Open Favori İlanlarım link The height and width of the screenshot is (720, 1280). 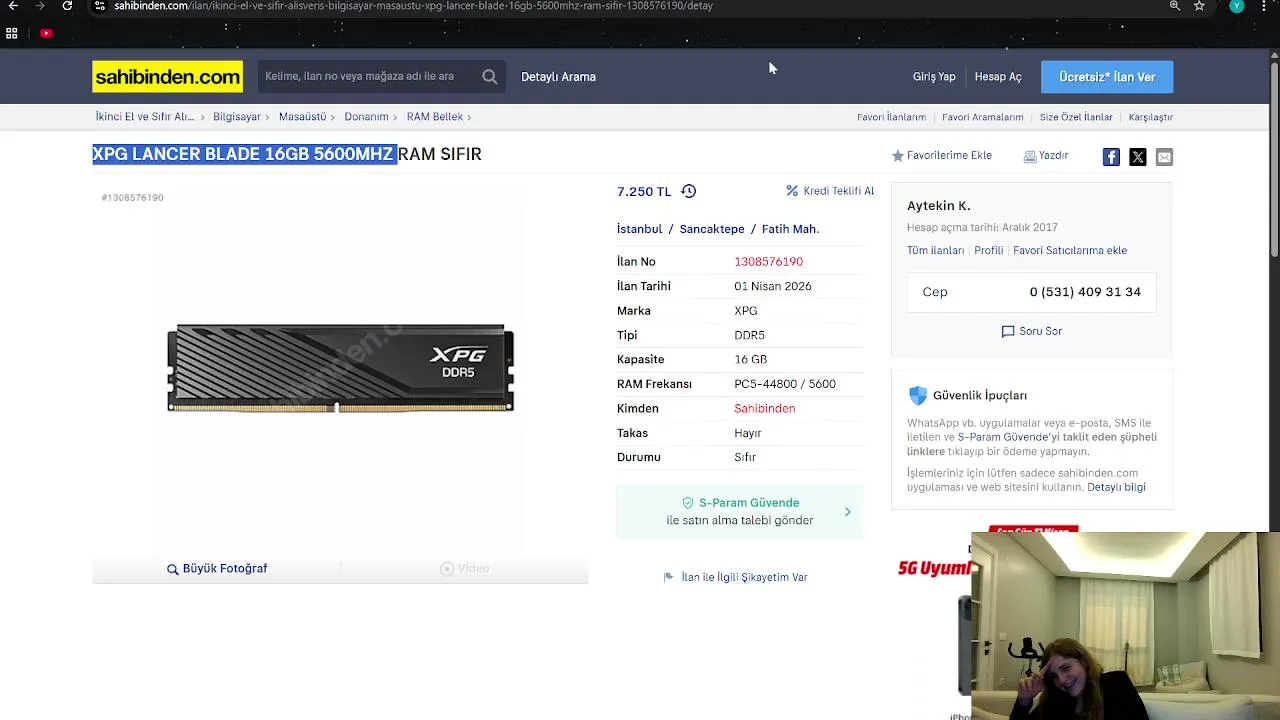(x=891, y=117)
